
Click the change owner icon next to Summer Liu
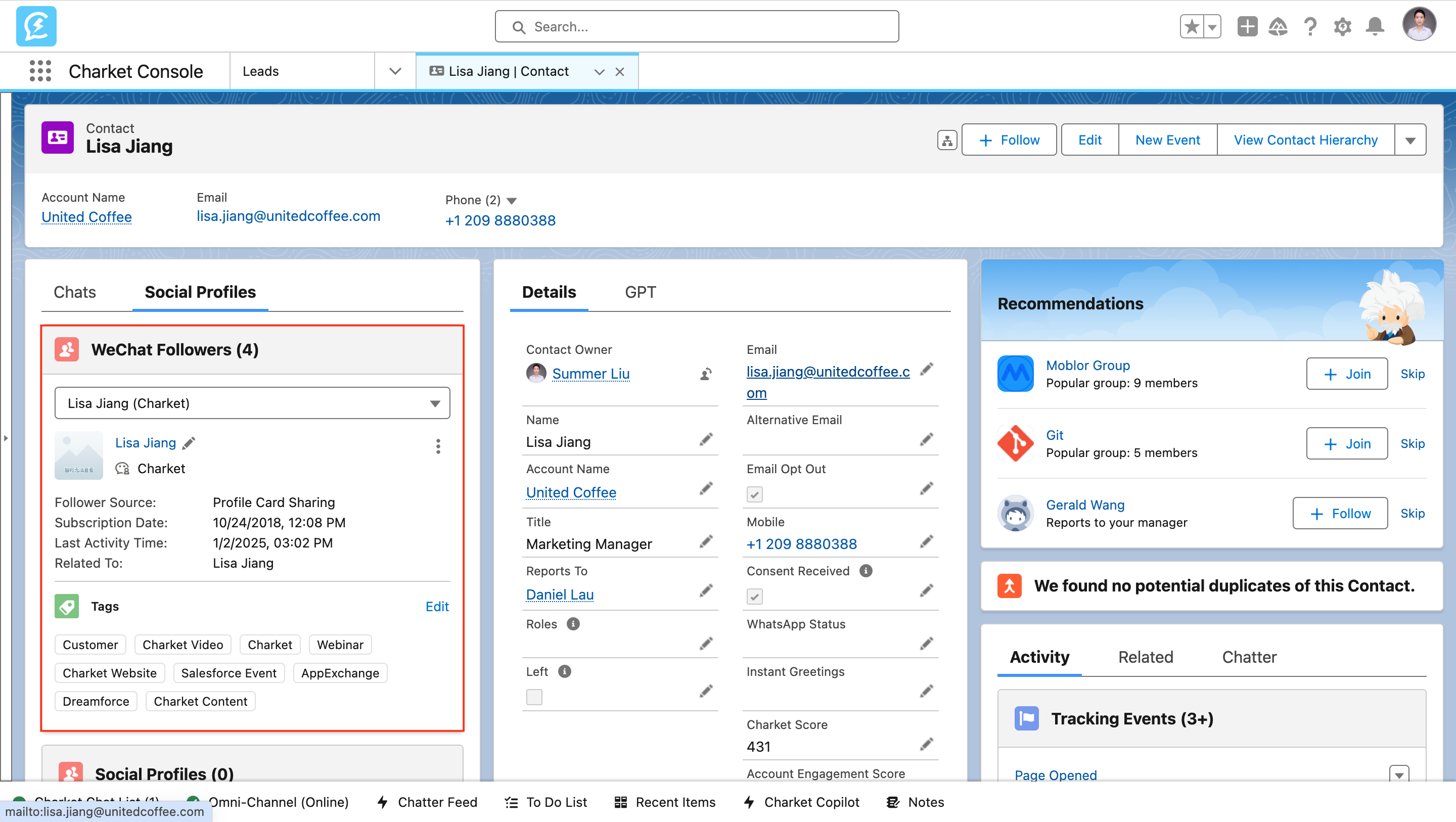point(706,374)
